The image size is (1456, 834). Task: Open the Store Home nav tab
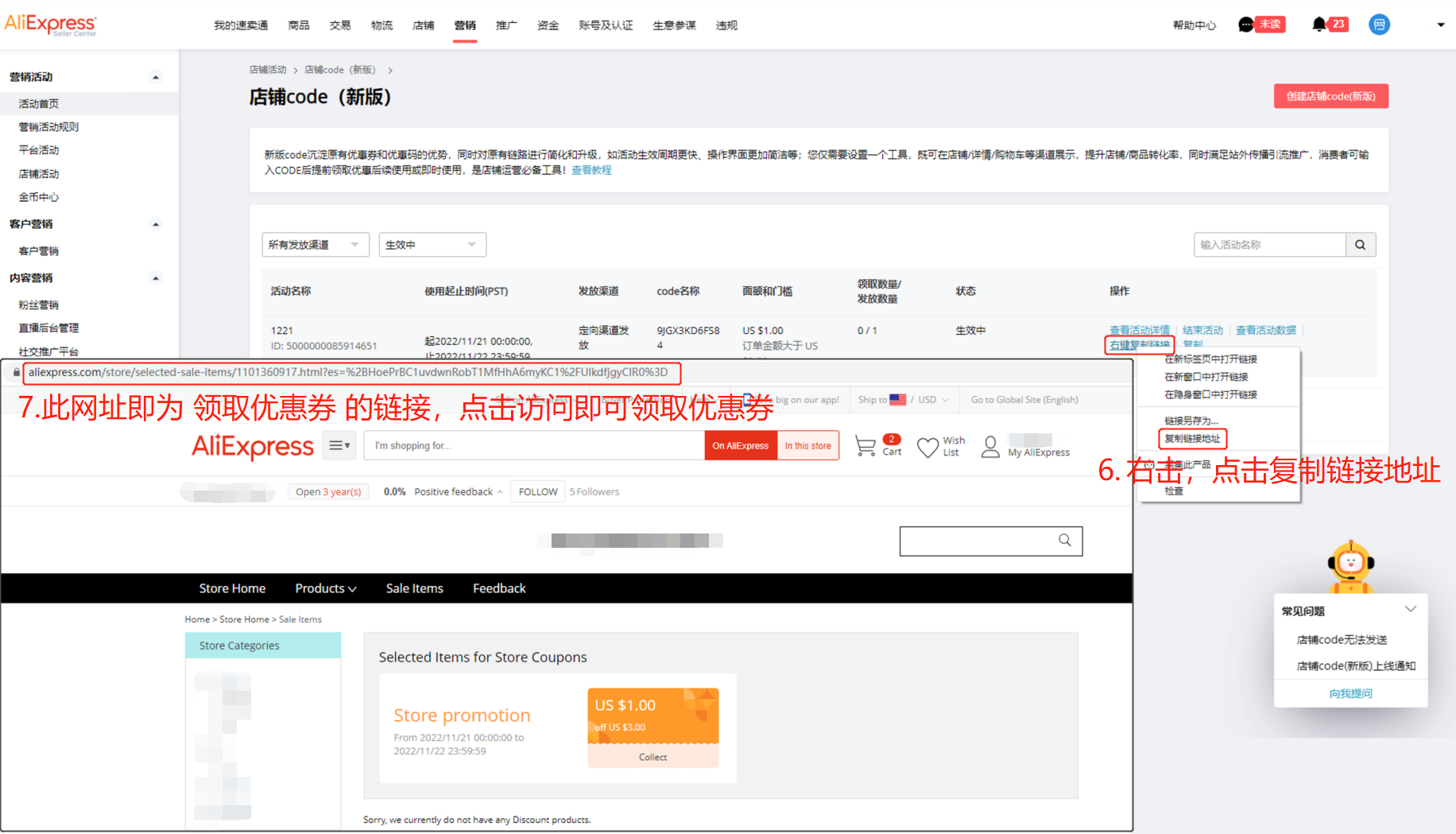click(232, 588)
